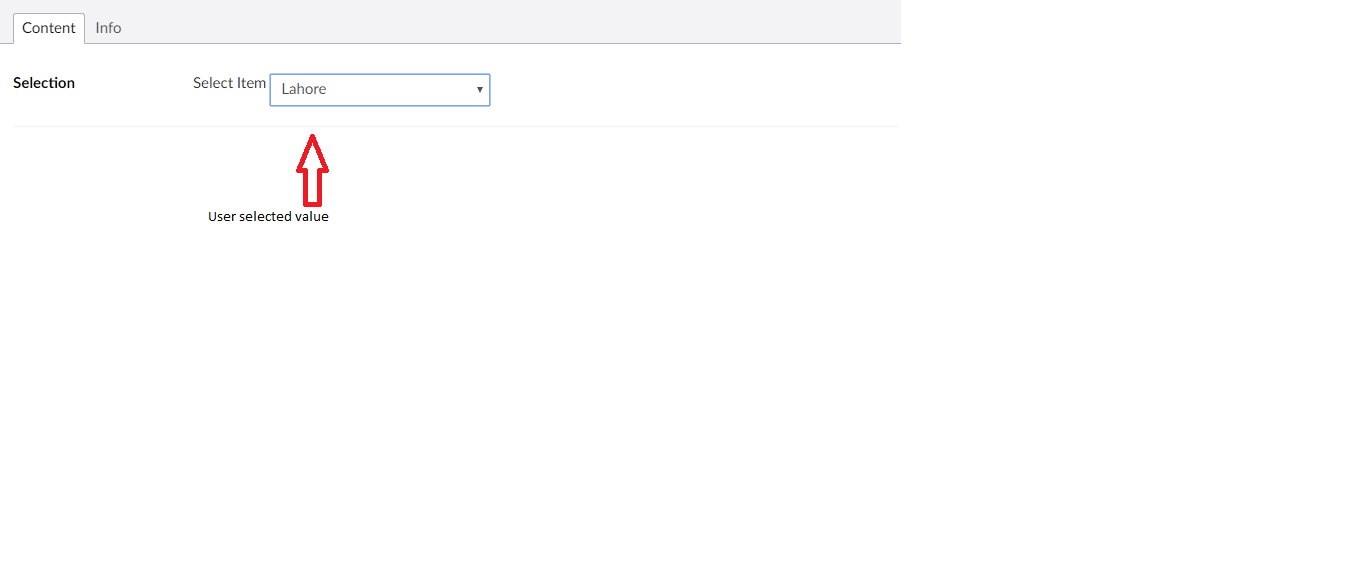Open the Select Item dropdown

379,90
